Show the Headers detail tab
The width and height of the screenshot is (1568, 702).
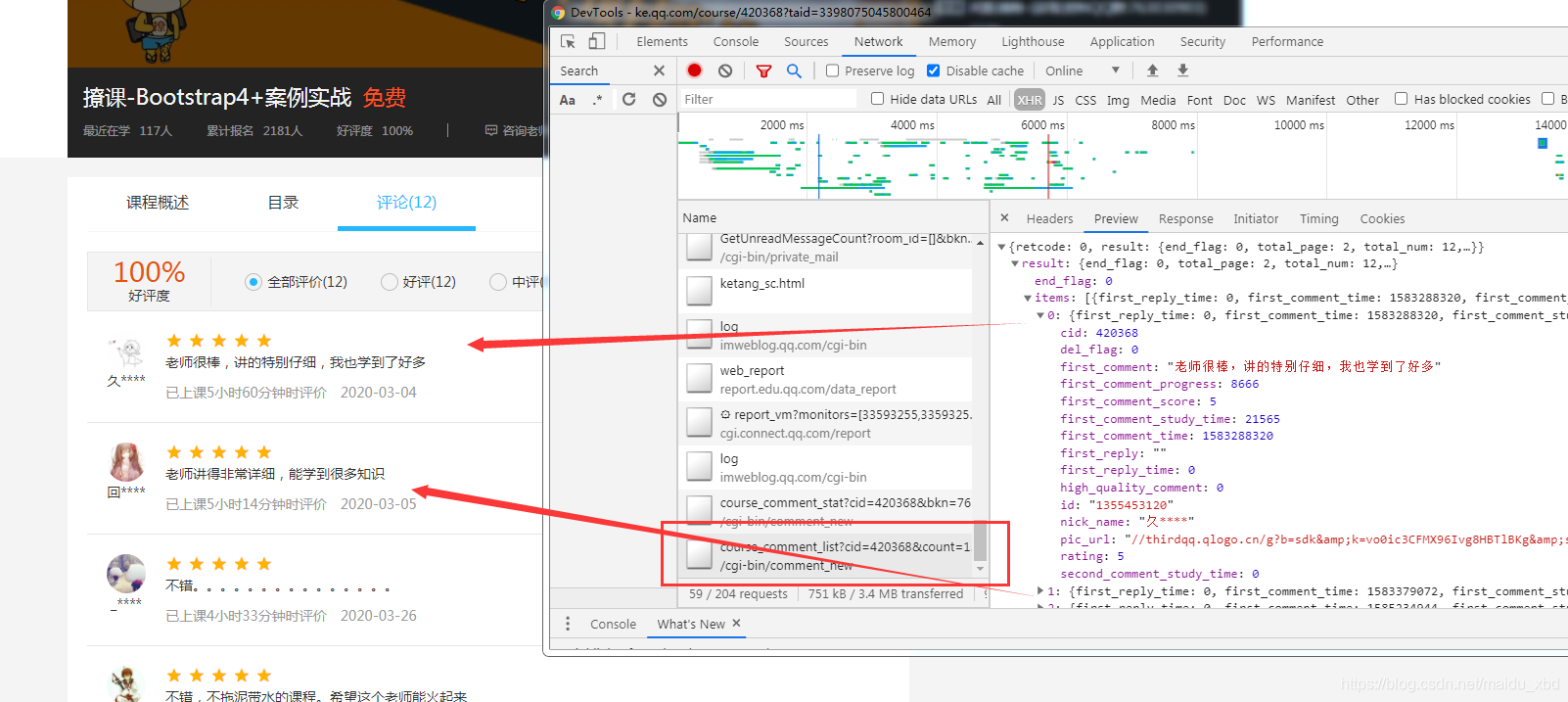pyautogui.click(x=1049, y=218)
